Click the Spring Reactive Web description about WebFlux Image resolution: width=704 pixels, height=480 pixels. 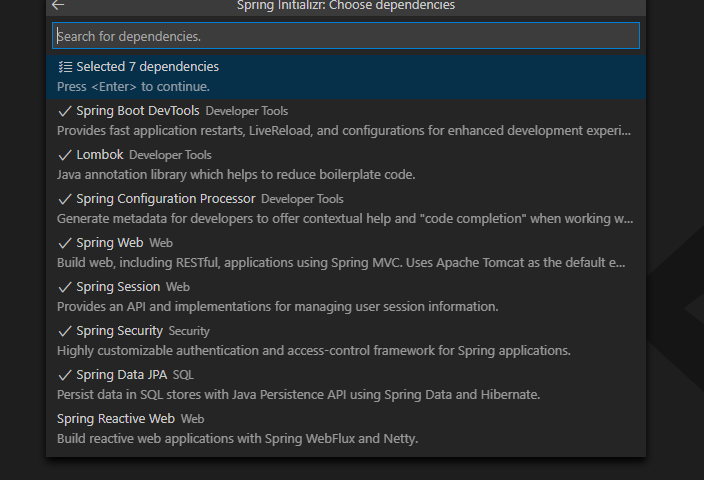point(238,439)
